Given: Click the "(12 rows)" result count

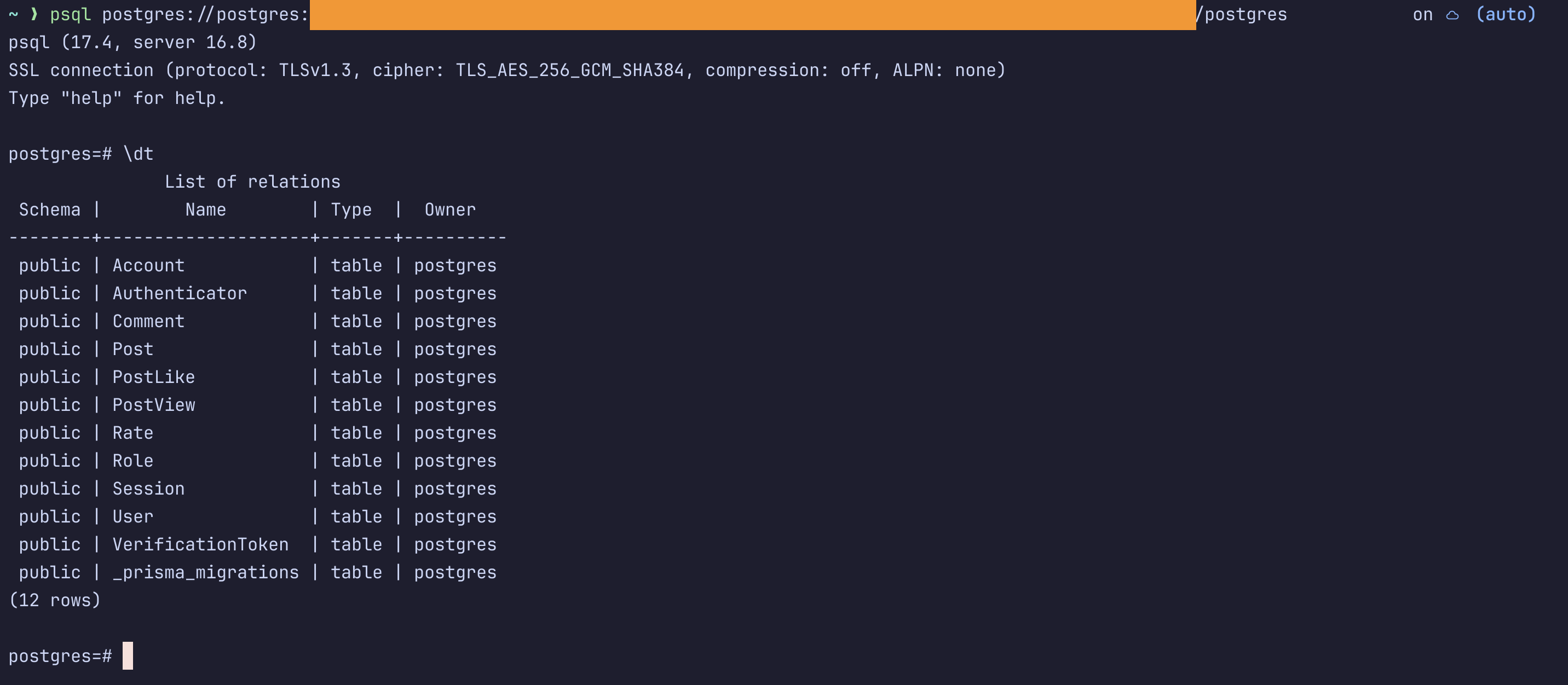Looking at the screenshot, I should pos(55,600).
